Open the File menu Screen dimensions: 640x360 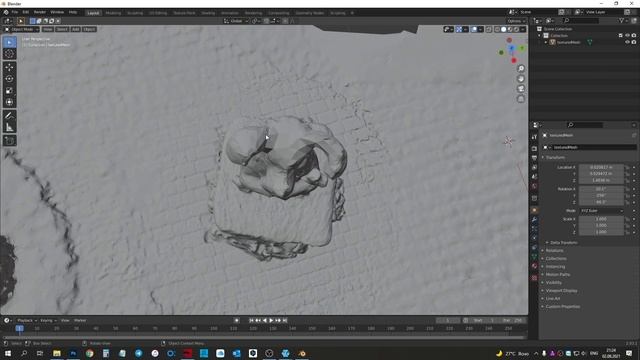click(15, 13)
